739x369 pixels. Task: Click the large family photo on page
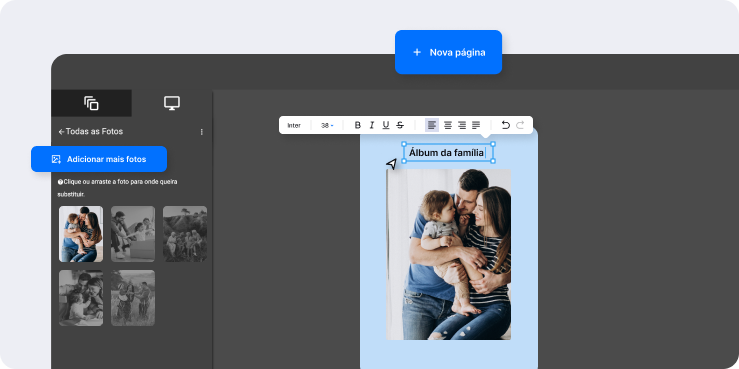pyautogui.click(x=449, y=254)
